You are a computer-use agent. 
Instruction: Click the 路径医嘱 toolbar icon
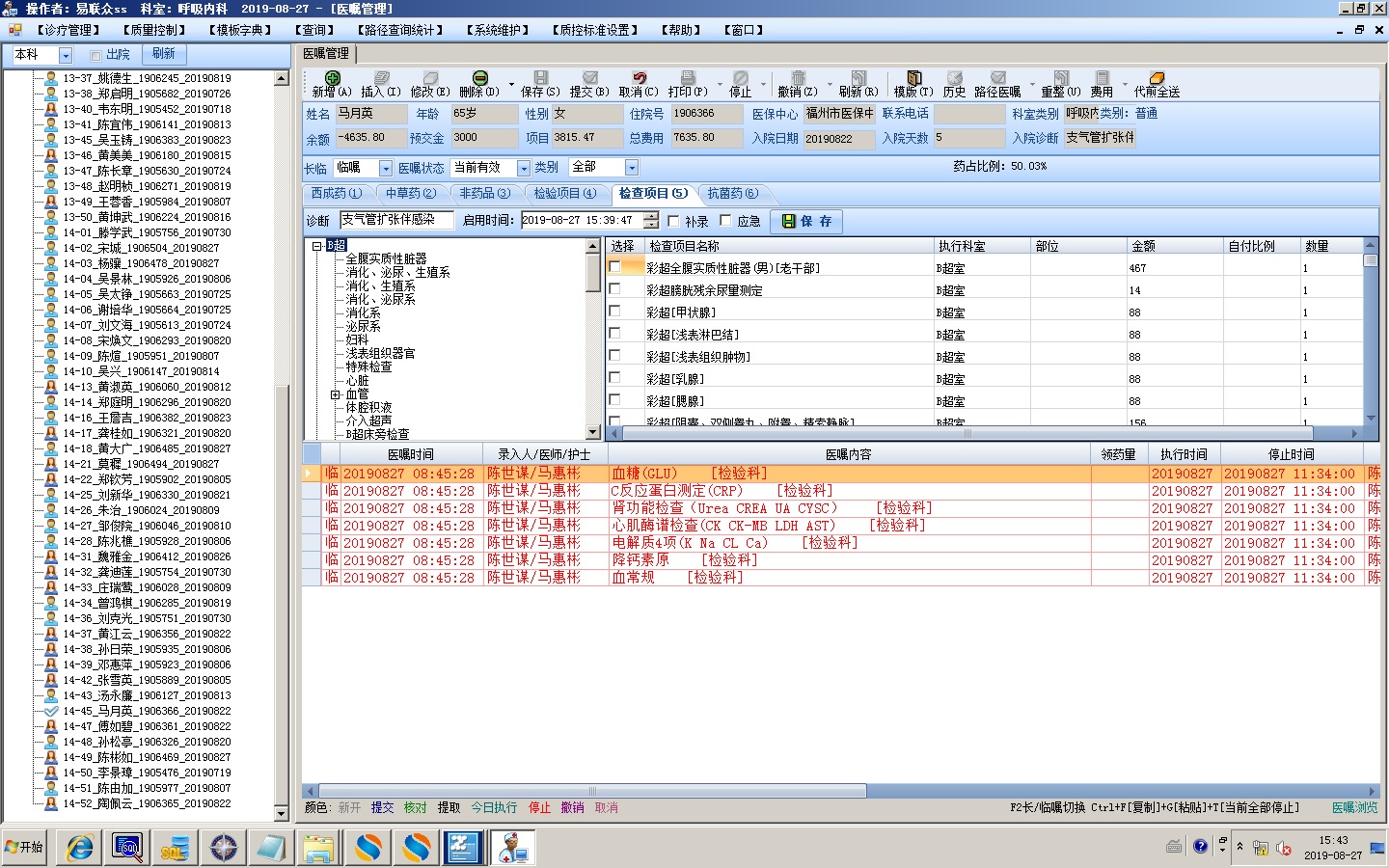[x=997, y=84]
